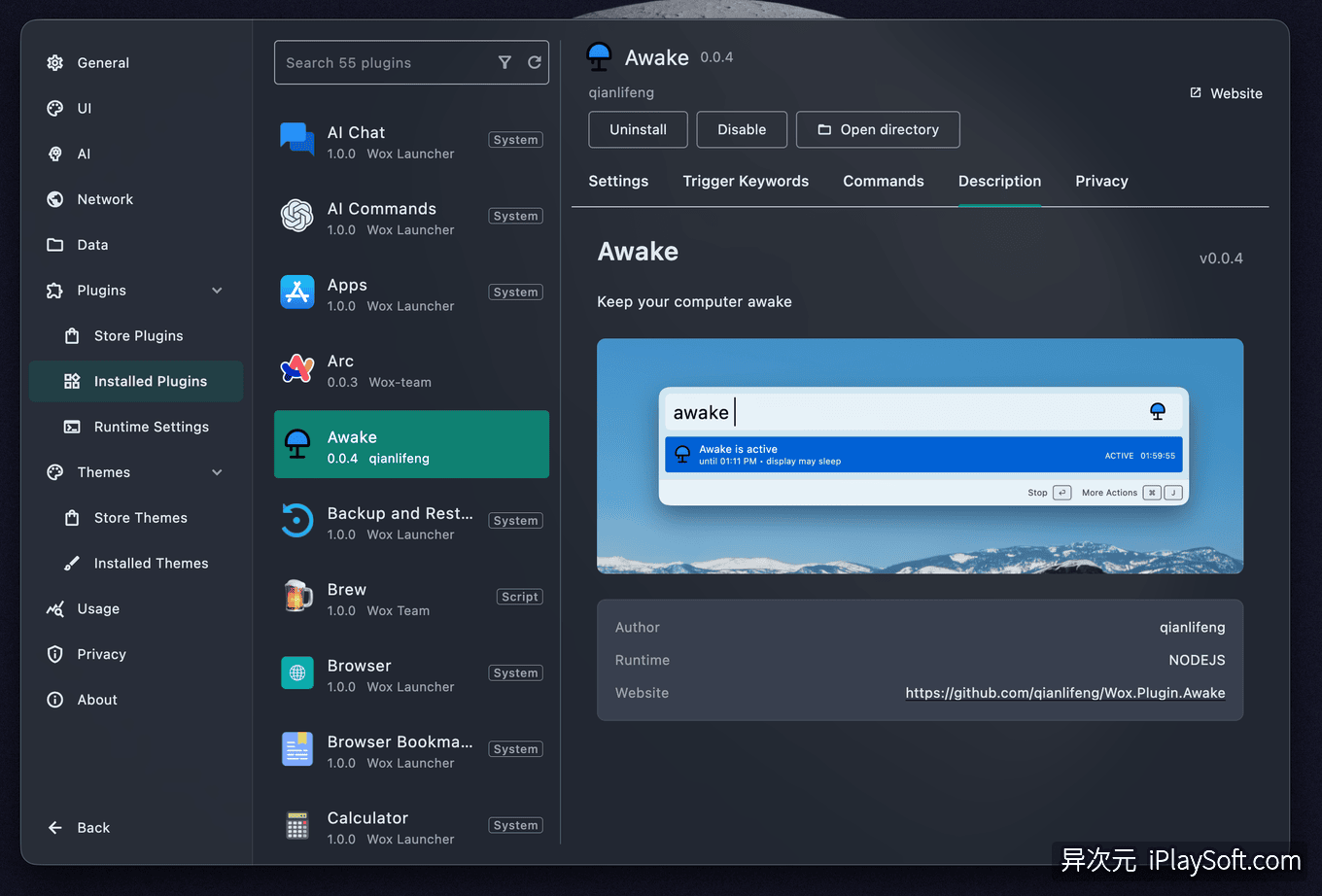Viewport: 1322px width, 896px height.
Task: Open the Data folder icon
Action: point(55,245)
